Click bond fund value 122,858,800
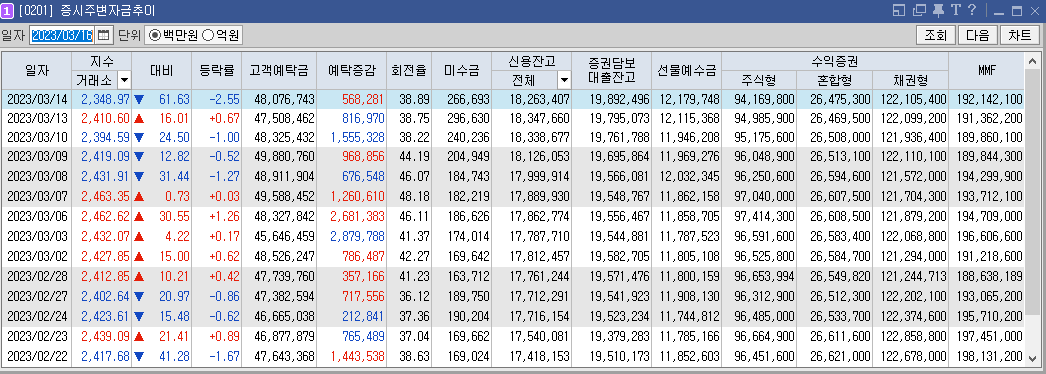This screenshot has height=374, width=1046. [913, 336]
